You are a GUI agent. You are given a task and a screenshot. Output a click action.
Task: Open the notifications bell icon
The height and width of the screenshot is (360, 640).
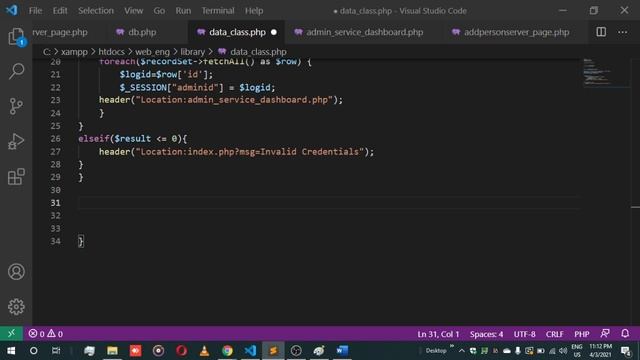pyautogui.click(x=625, y=333)
